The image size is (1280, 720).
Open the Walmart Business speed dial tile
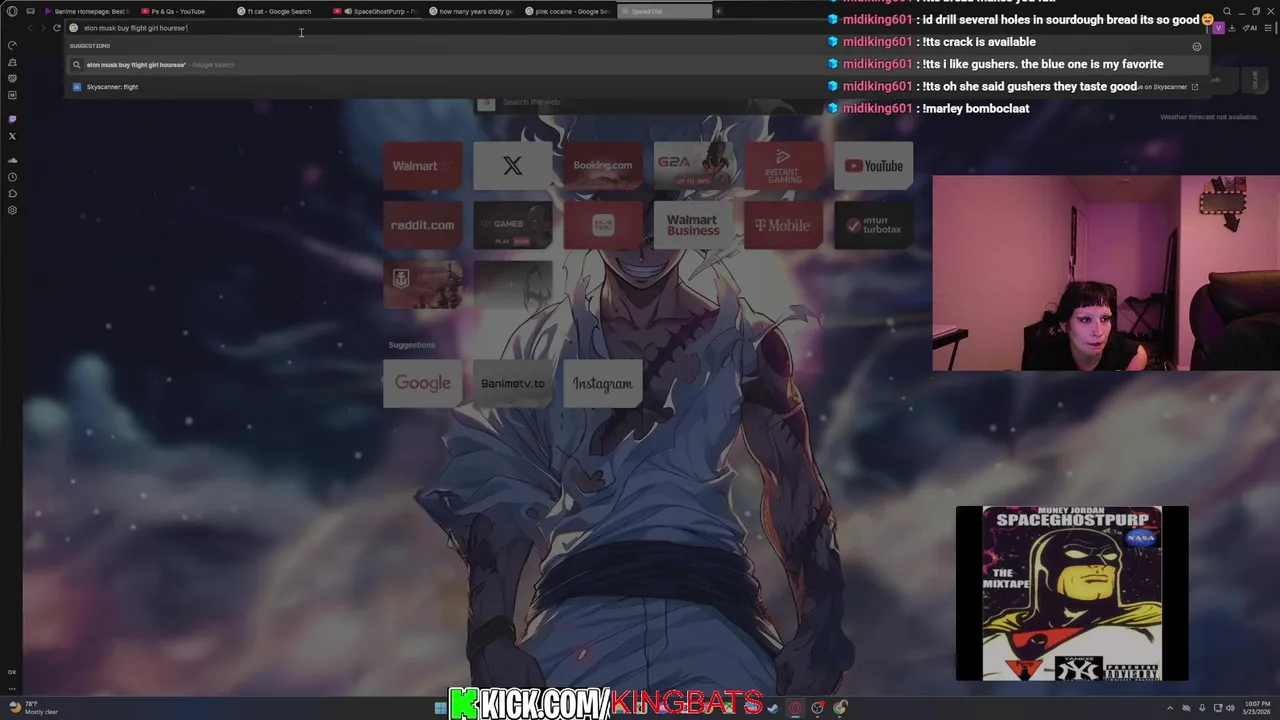[x=693, y=225]
